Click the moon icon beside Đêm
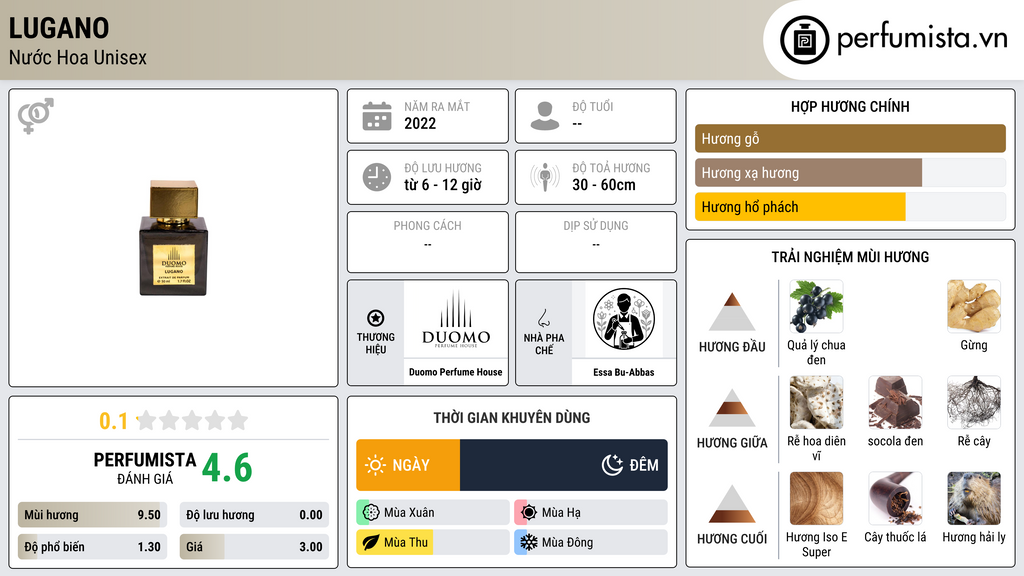This screenshot has height=576, width=1024. click(x=612, y=465)
